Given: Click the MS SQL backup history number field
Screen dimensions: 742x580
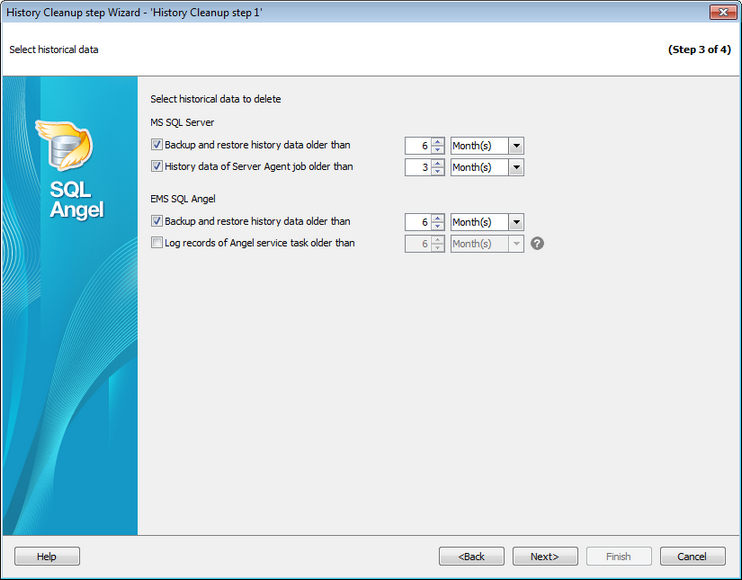Looking at the screenshot, I should pyautogui.click(x=418, y=146).
